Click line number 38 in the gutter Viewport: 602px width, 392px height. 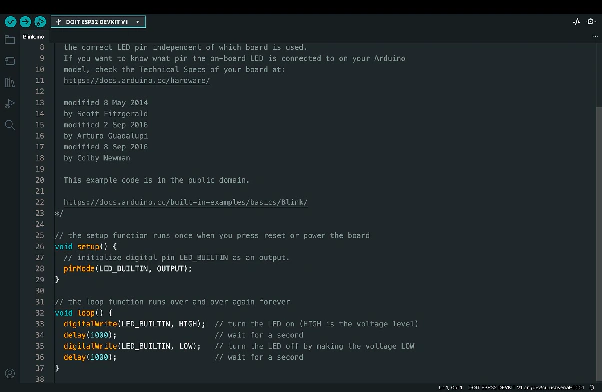coord(40,379)
